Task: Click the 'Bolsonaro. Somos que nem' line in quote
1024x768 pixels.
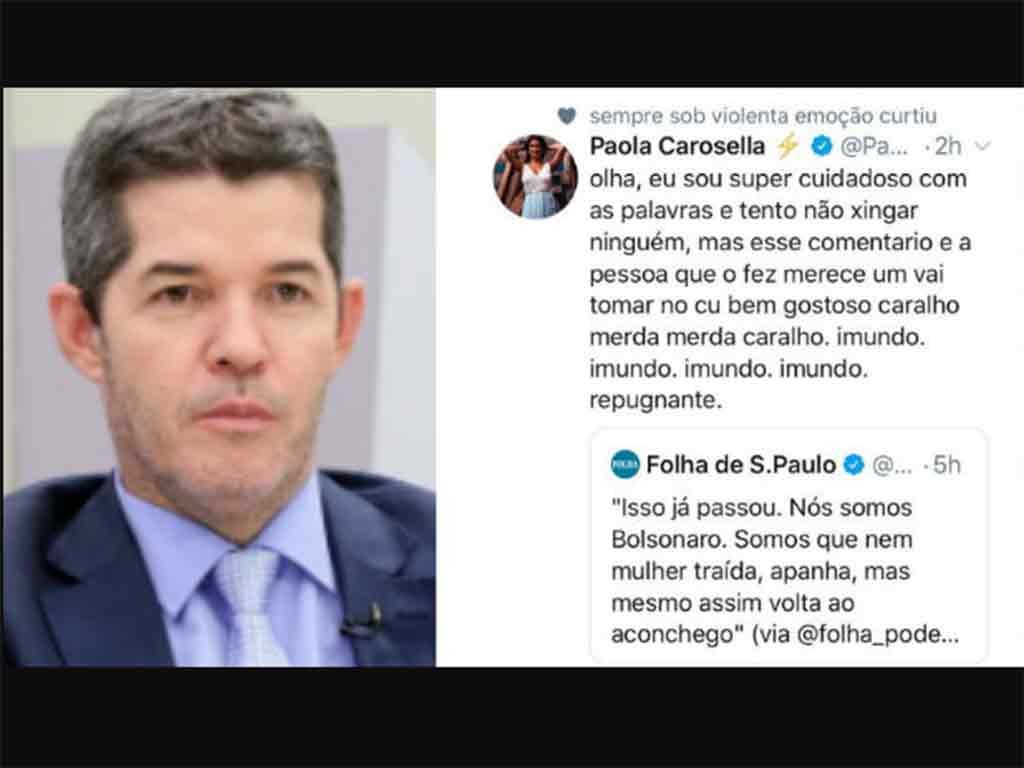Action: pos(761,539)
